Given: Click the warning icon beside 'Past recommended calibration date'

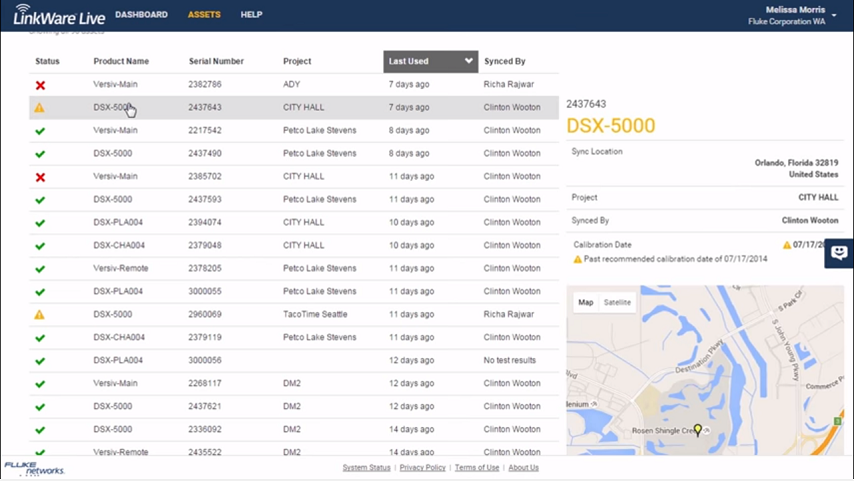Looking at the screenshot, I should click(x=577, y=259).
